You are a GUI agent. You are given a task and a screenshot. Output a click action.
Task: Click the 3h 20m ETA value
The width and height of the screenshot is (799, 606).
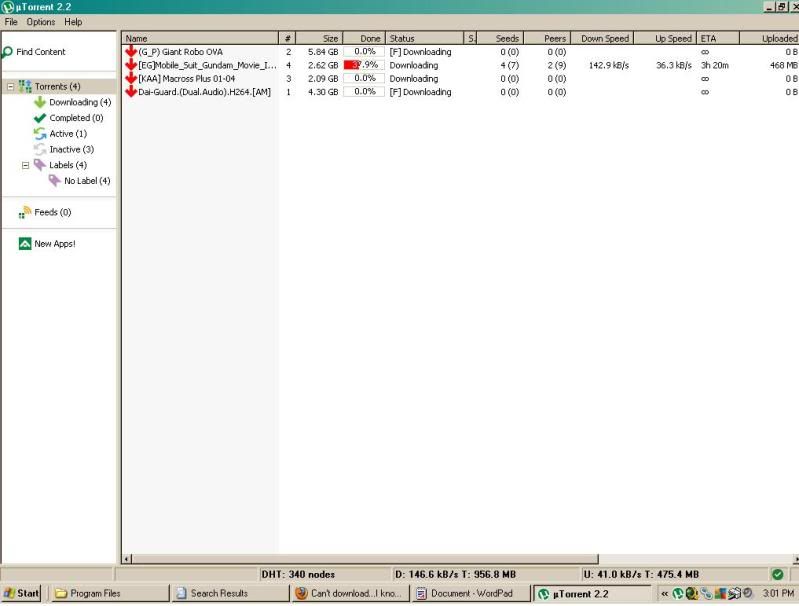pos(714,65)
